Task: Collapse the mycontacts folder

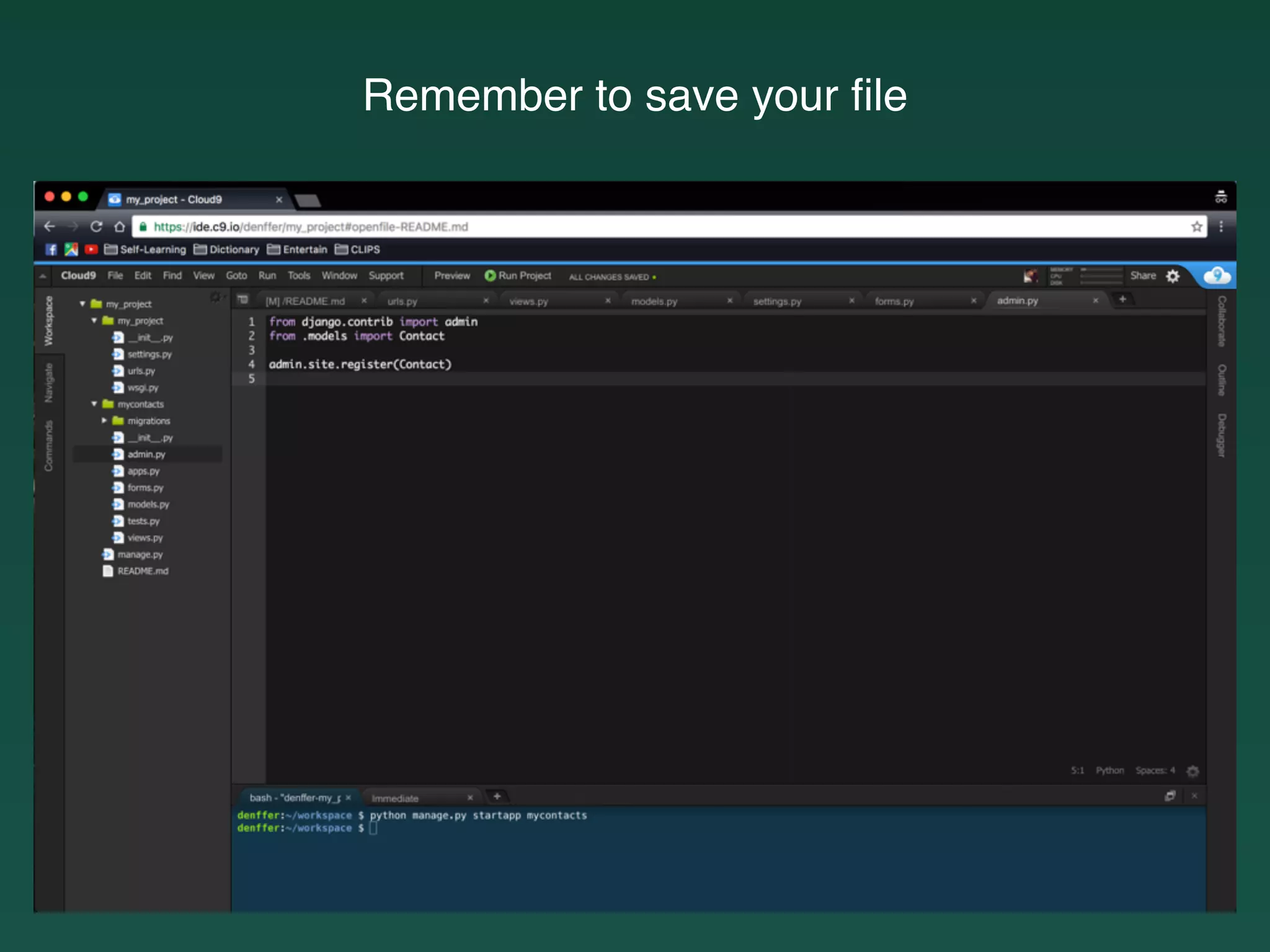Action: tap(94, 404)
